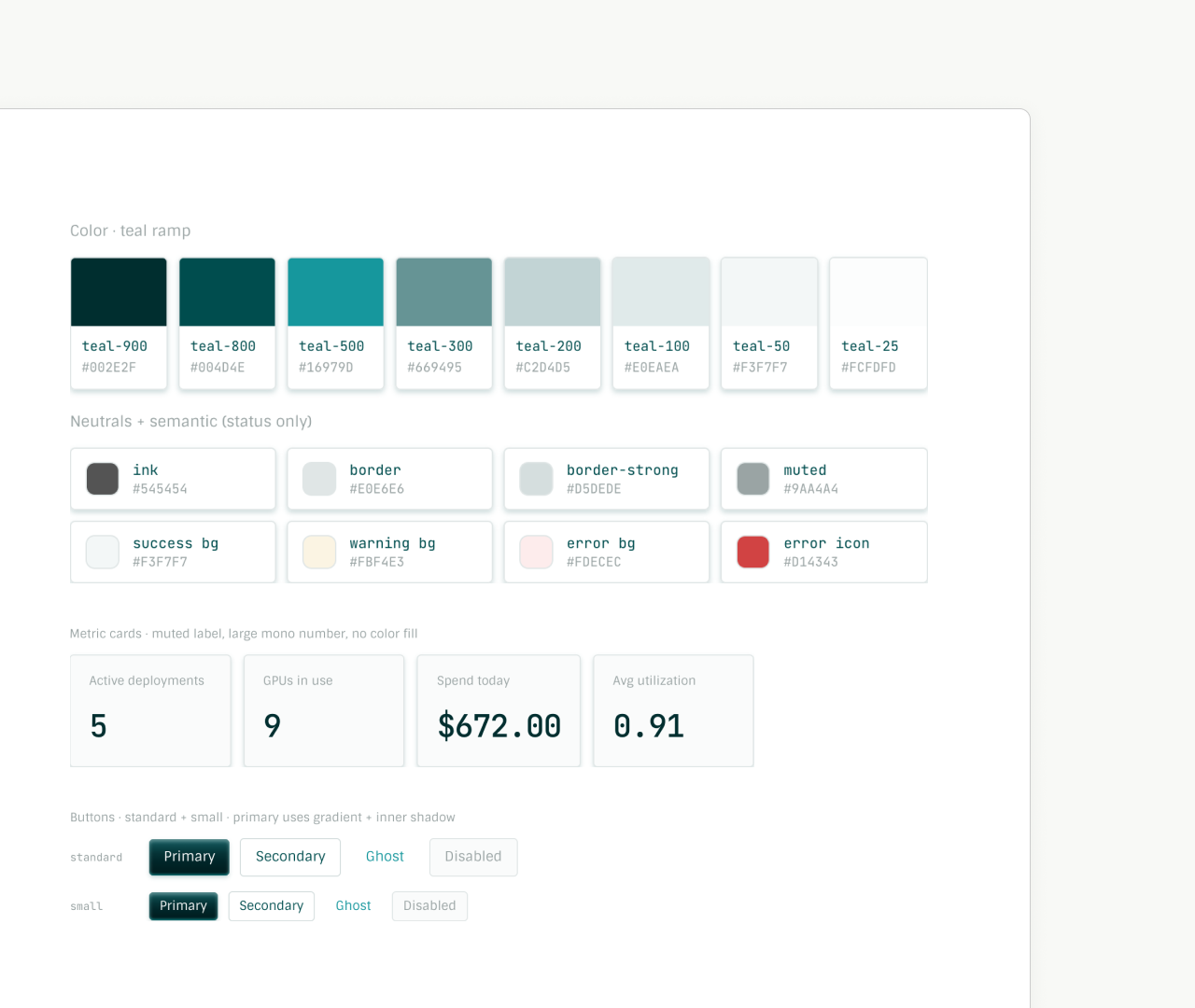This screenshot has width=1195, height=1008.
Task: Click the "Color · teal ramp" heading
Action: 131,231
